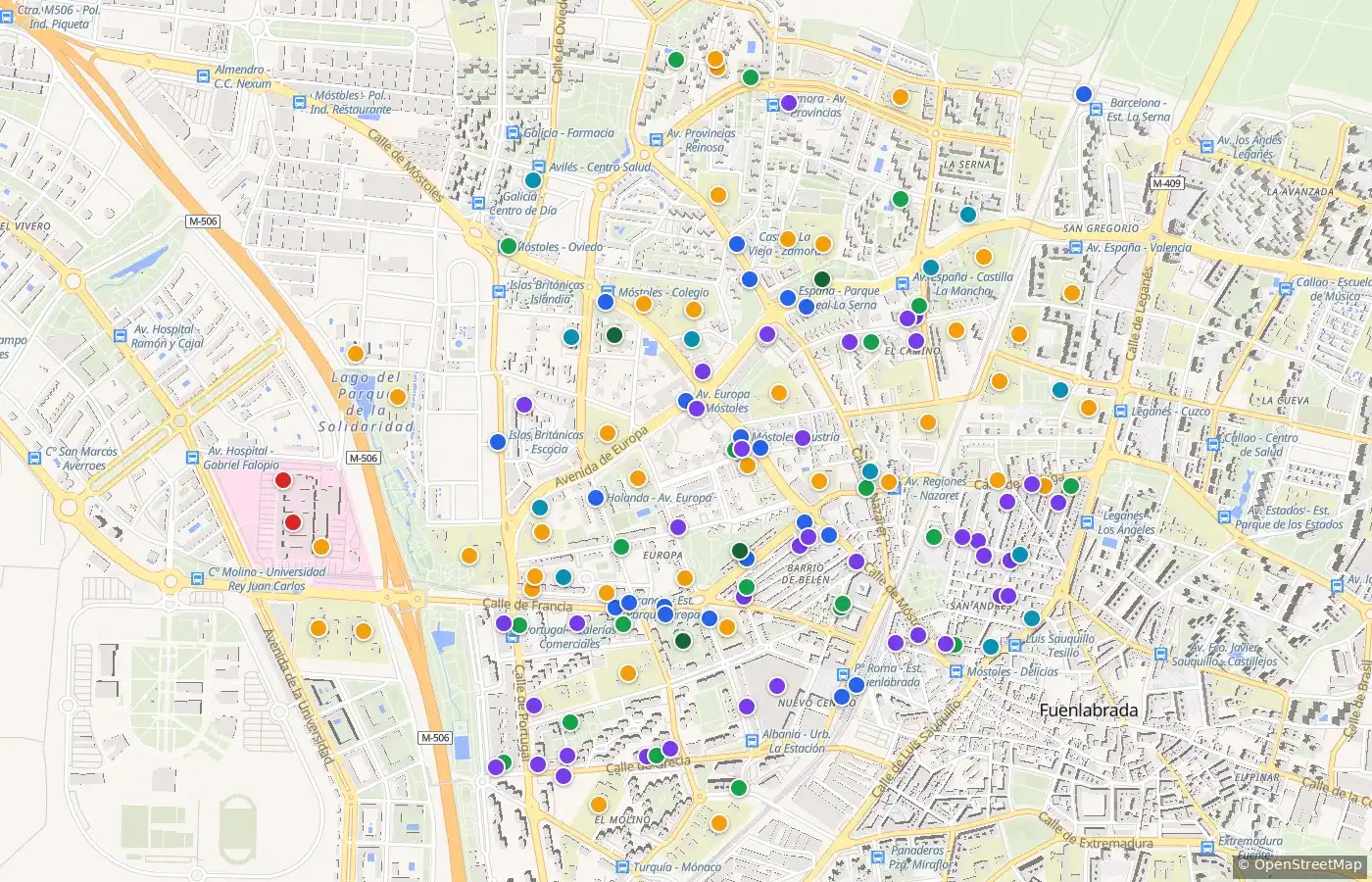Select the Galicia - Formacia bus stop icon

pos(513,133)
